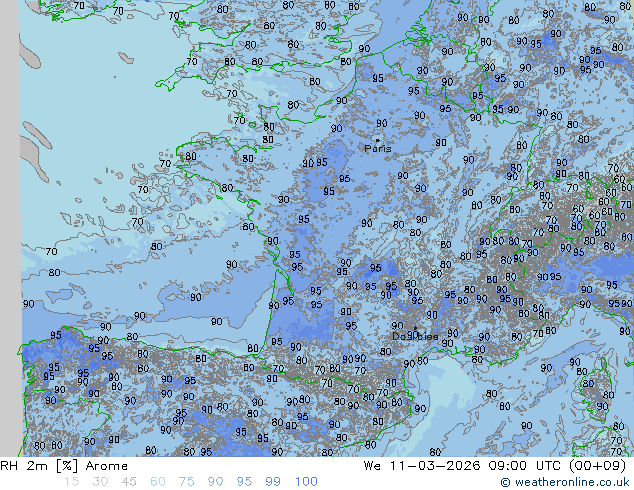Click legend value 99
Screen dimensions: 634x490
click(273, 482)
